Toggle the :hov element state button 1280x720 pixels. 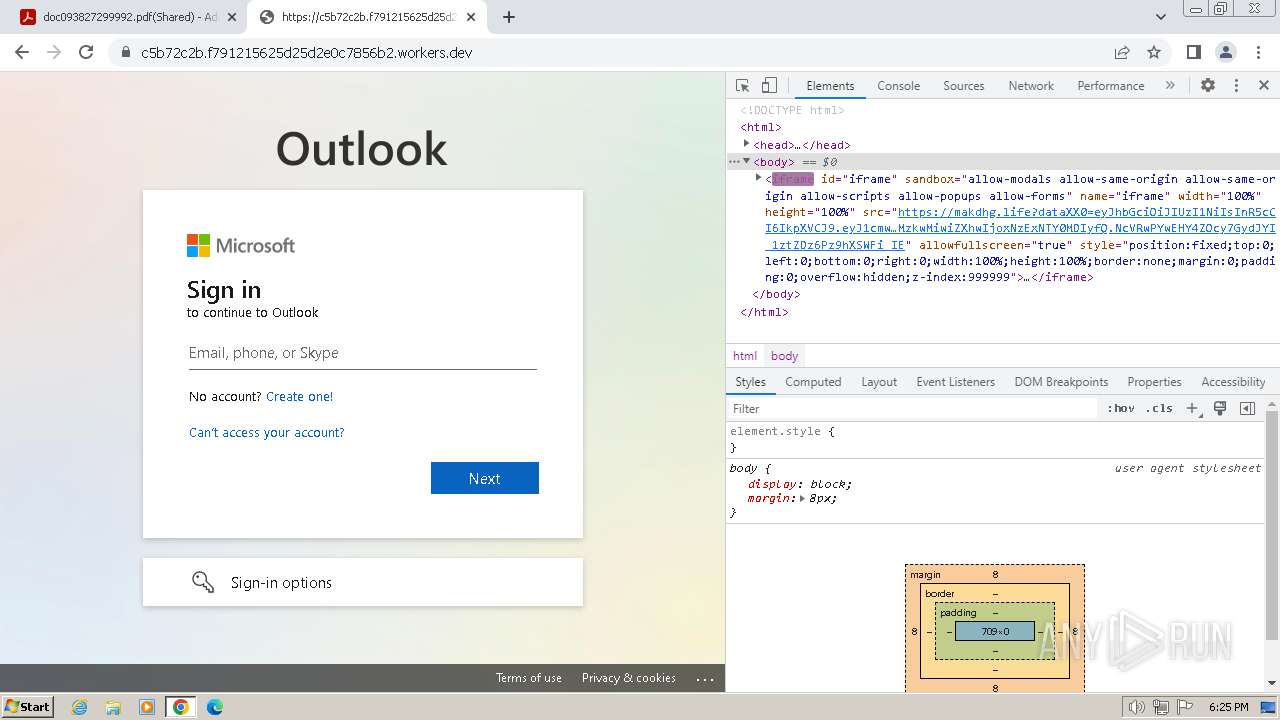[1120, 408]
